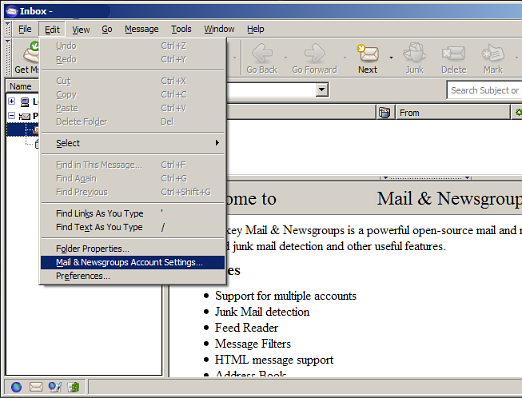Expand the first account tree node
The height and width of the screenshot is (398, 522).
click(x=12, y=101)
